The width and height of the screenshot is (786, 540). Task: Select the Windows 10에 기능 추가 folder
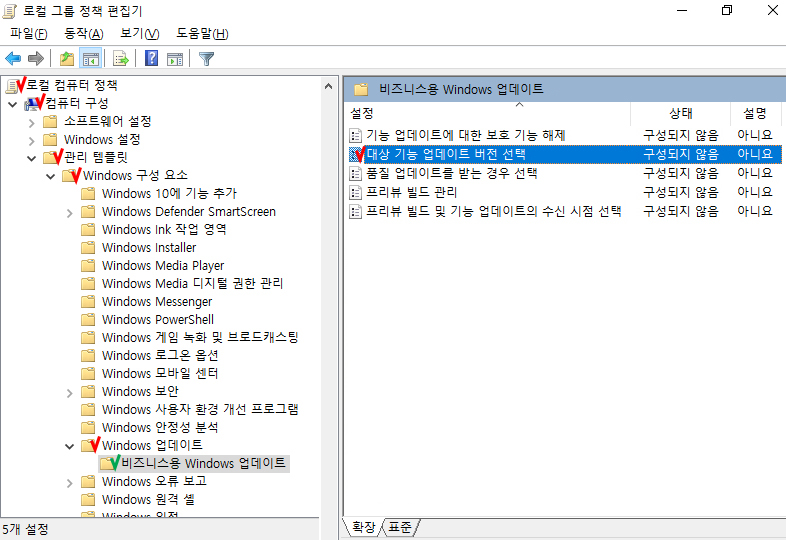point(169,194)
